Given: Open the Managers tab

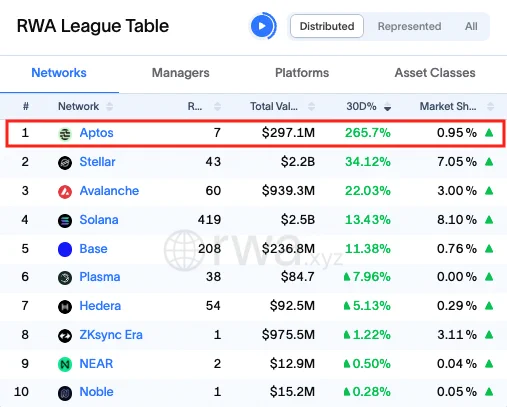Looking at the screenshot, I should click(181, 73).
